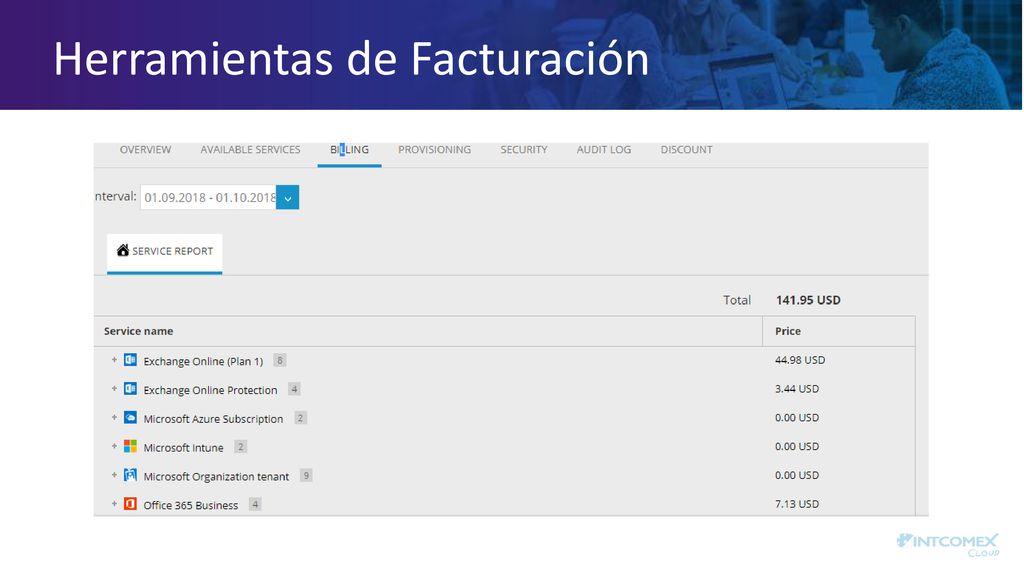The height and width of the screenshot is (576, 1024).
Task: Click the Exchange Online (Plan 1) icon
Action: click(x=131, y=360)
